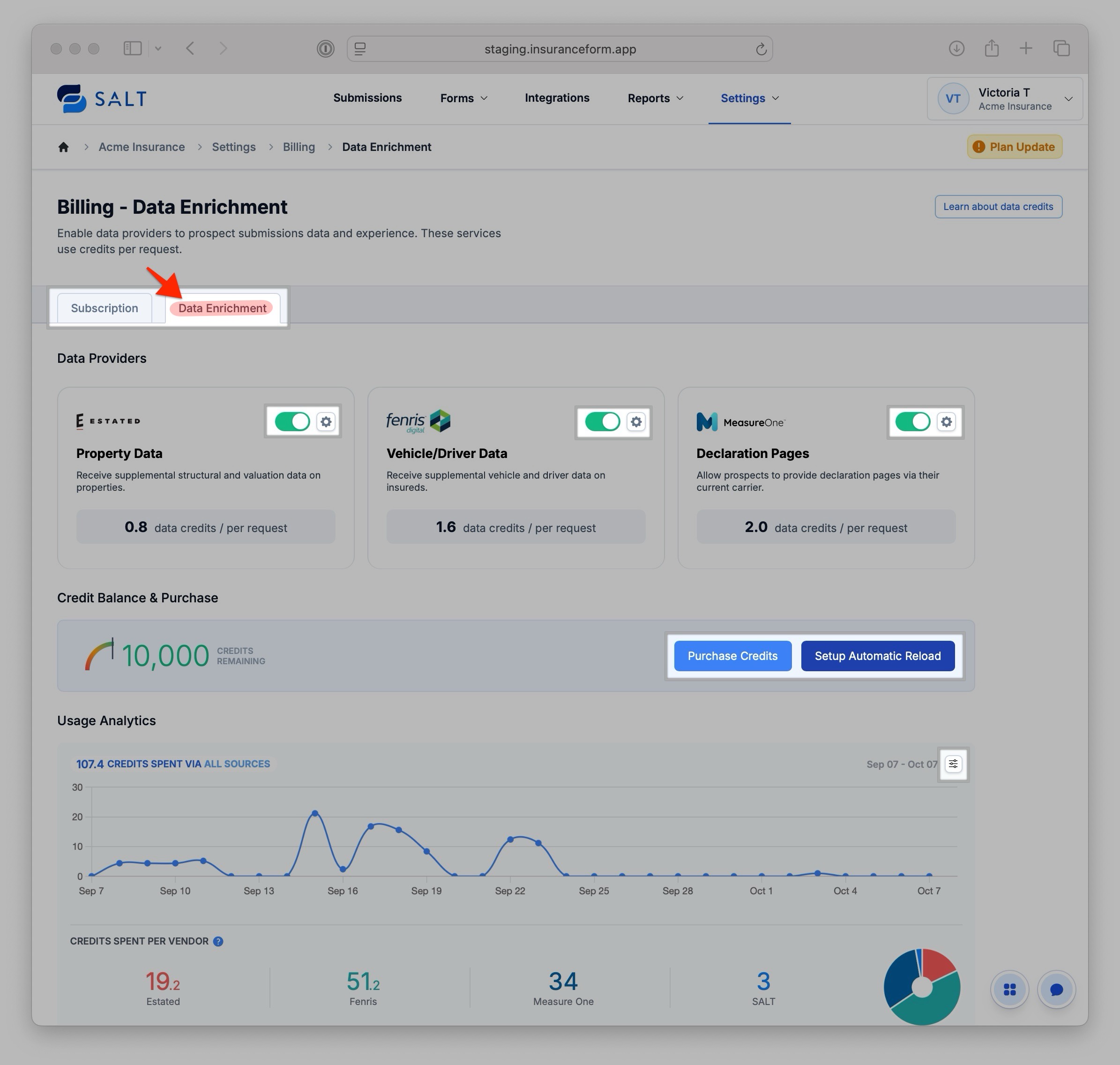
Task: Open the Victoria T account menu
Action: coord(1004,99)
